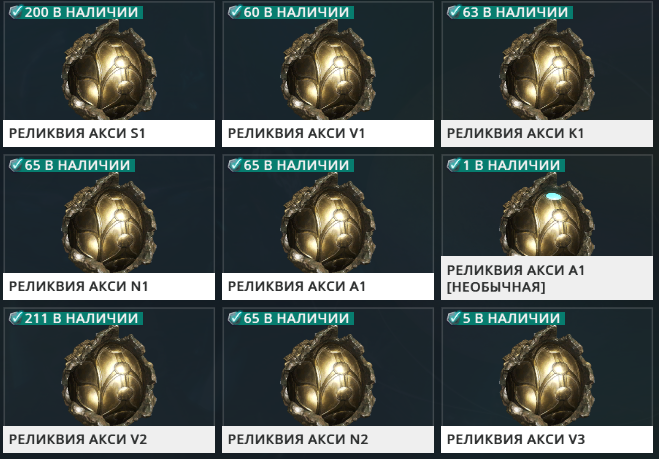Click the checkmark beside 5 В НАЛИЧИИ
Screen dimensions: 659x459
tap(454, 318)
